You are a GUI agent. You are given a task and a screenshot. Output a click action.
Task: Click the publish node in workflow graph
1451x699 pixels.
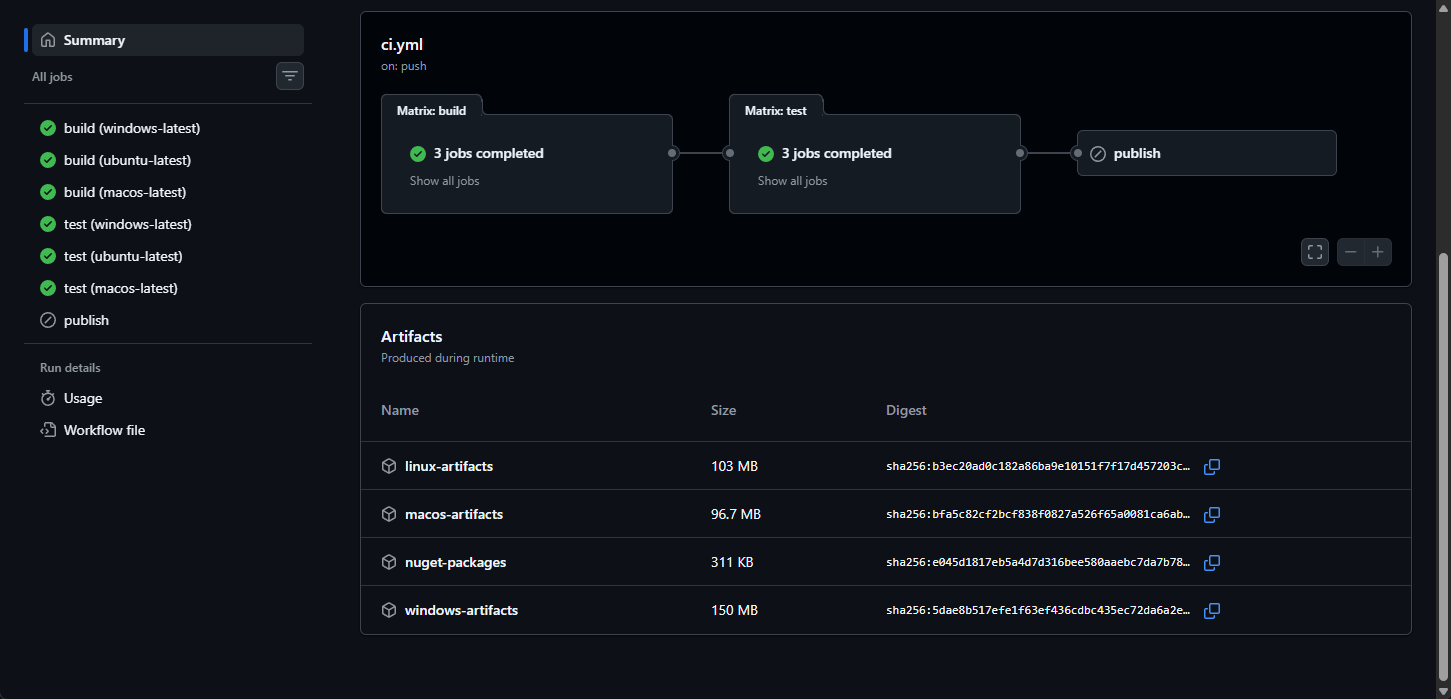click(x=1206, y=153)
